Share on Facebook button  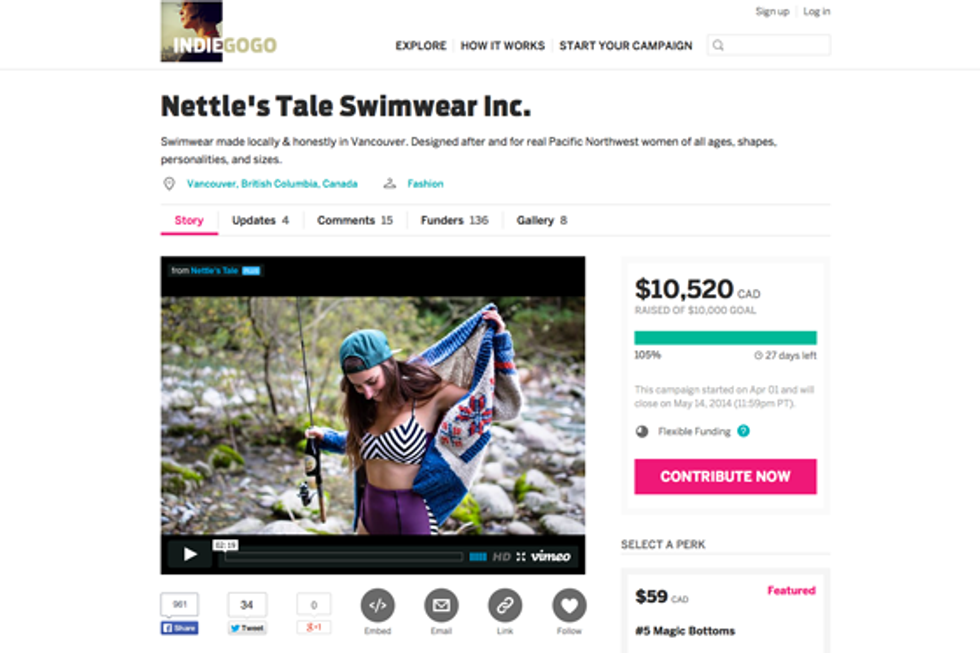[179, 628]
